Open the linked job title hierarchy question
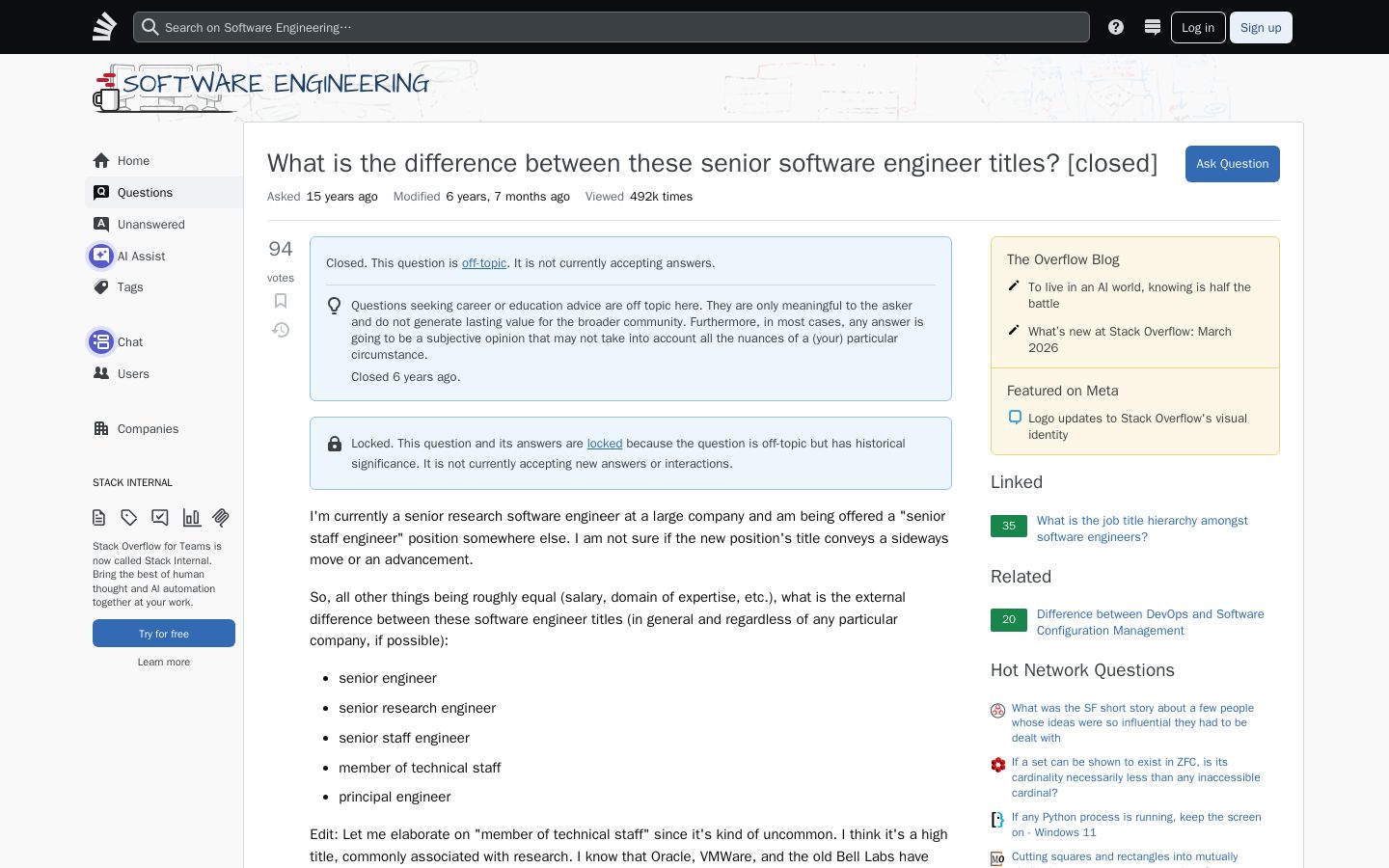Screen dimensions: 1389x868 click(1142, 529)
